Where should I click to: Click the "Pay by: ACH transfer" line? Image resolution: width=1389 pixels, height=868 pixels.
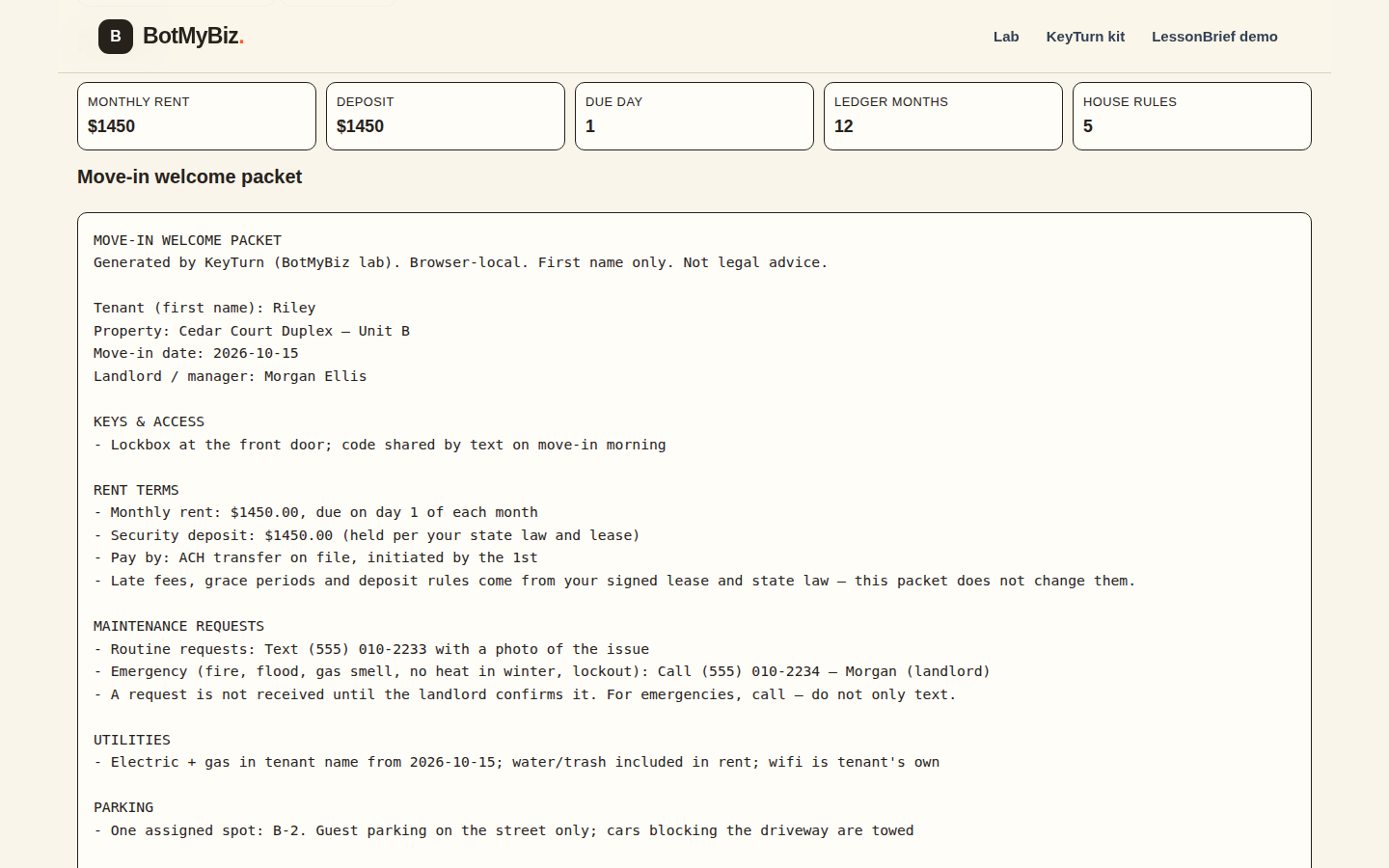click(315, 557)
